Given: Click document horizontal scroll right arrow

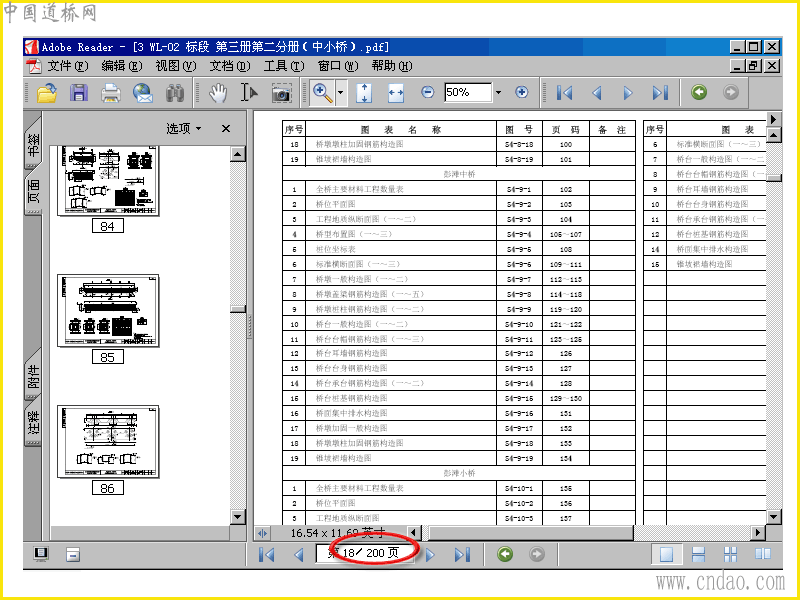Looking at the screenshot, I should pyautogui.click(x=758, y=533).
